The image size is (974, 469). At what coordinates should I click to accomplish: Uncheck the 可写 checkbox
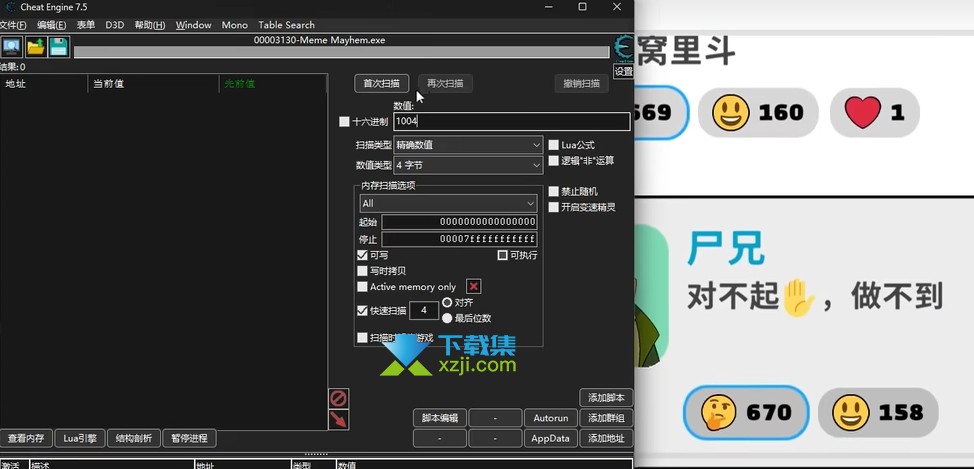362,255
